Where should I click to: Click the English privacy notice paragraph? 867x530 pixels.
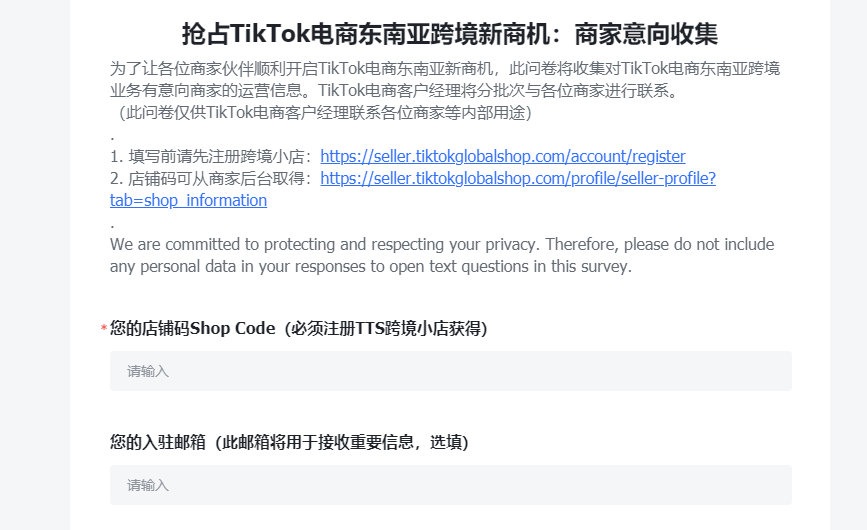(442, 255)
